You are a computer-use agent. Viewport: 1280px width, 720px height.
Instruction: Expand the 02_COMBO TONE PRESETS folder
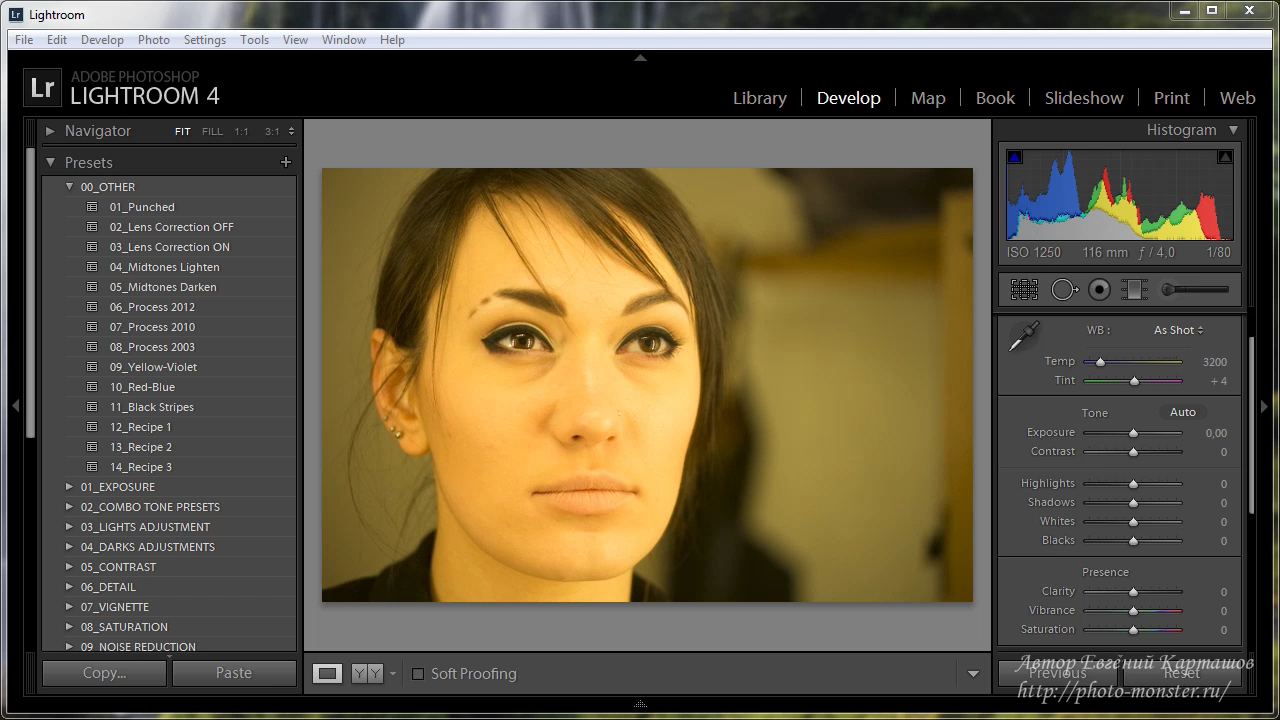[x=69, y=507]
